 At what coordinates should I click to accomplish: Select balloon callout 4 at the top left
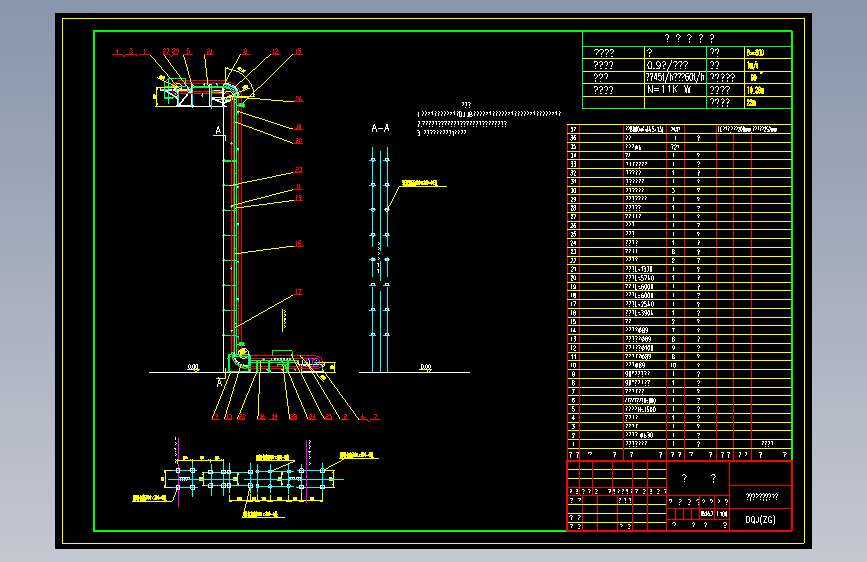tap(117, 51)
